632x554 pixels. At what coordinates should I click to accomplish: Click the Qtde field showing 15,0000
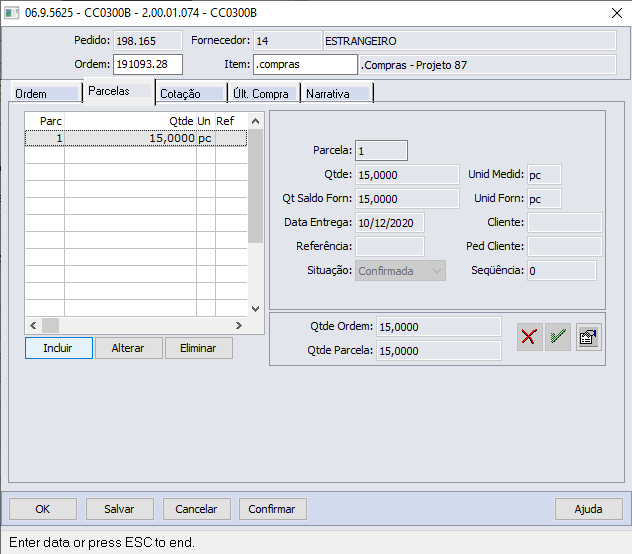[407, 175]
